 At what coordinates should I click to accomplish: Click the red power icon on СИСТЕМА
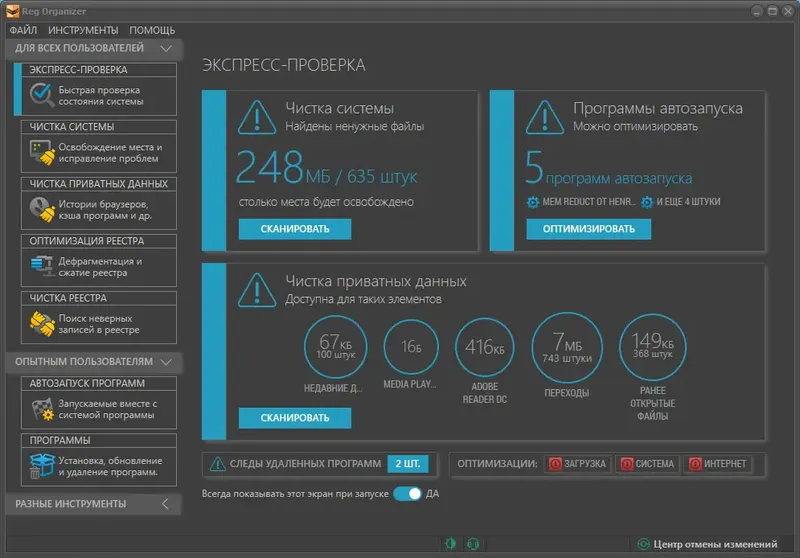627,464
